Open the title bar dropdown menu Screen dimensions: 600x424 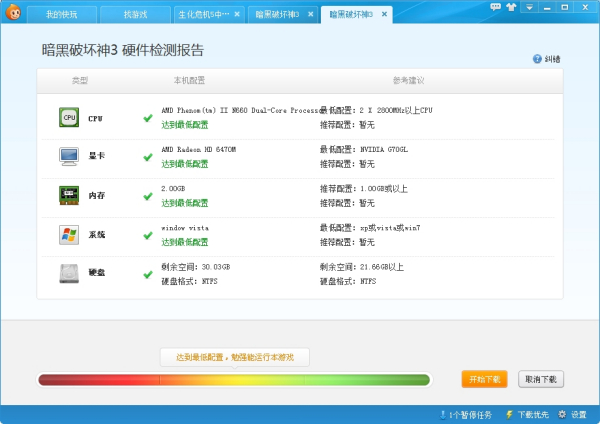click(529, 7)
